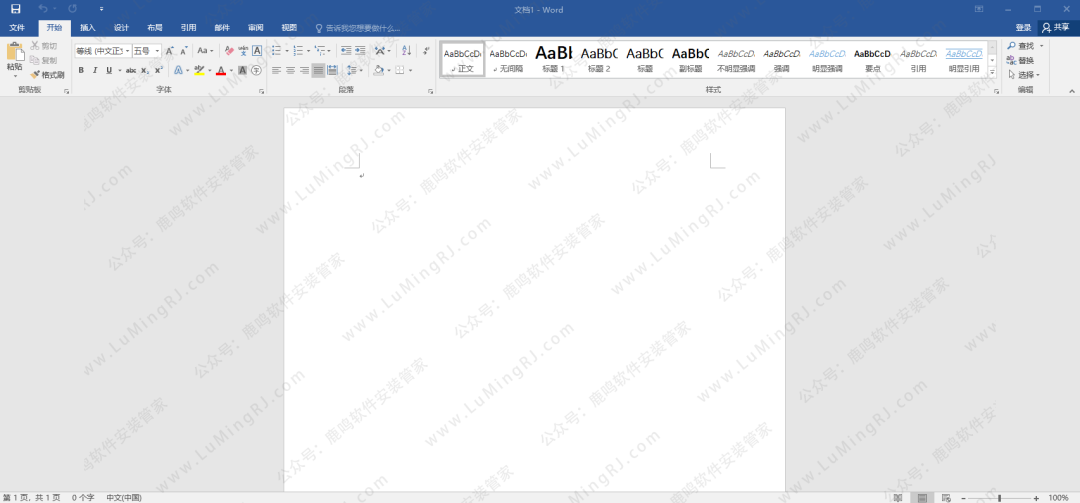Viewport: 1080px width, 503px height.
Task: Open the 文件 (File) menu
Action: pyautogui.click(x=17, y=28)
